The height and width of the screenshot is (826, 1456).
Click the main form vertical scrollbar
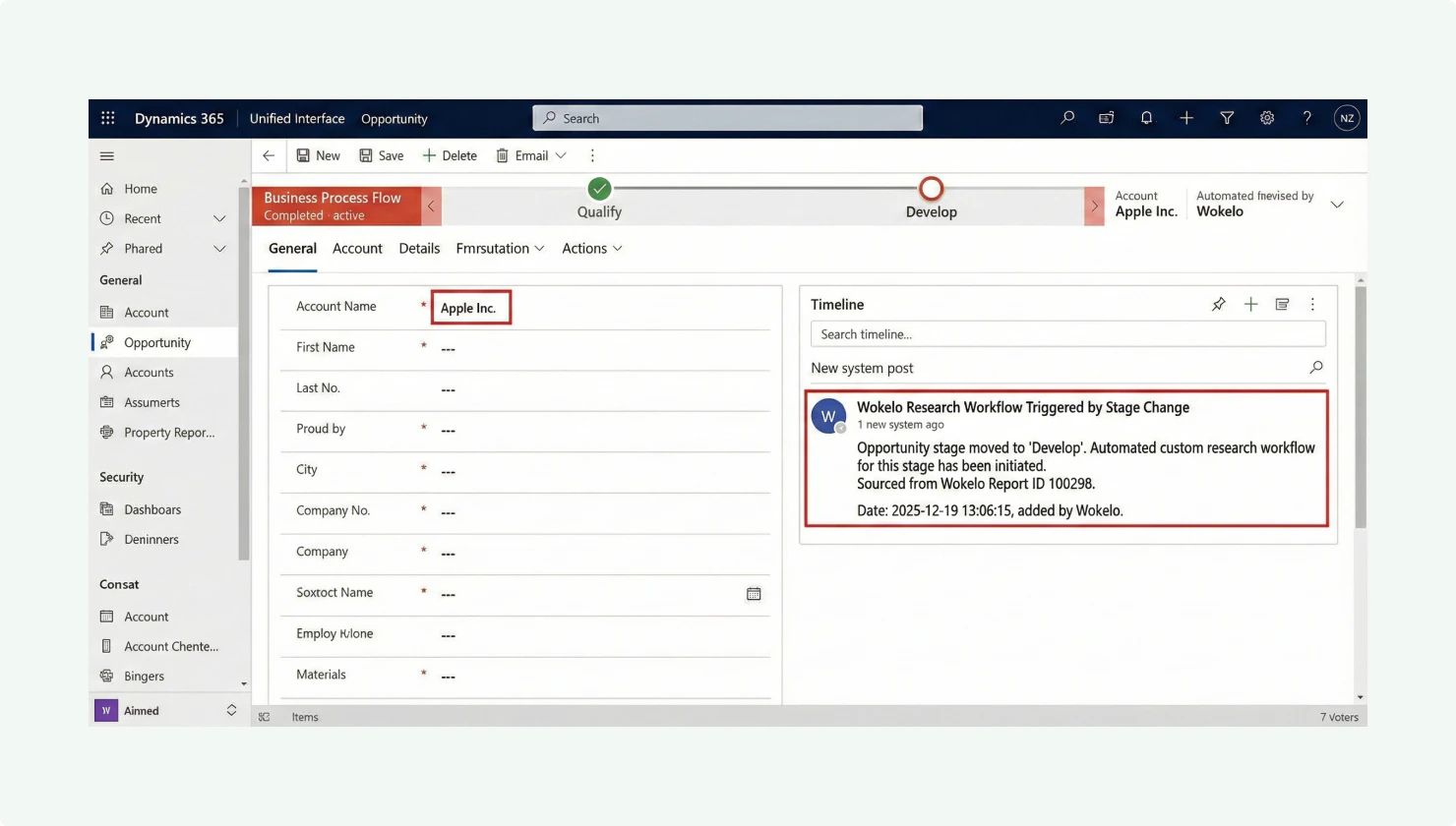1361,408
